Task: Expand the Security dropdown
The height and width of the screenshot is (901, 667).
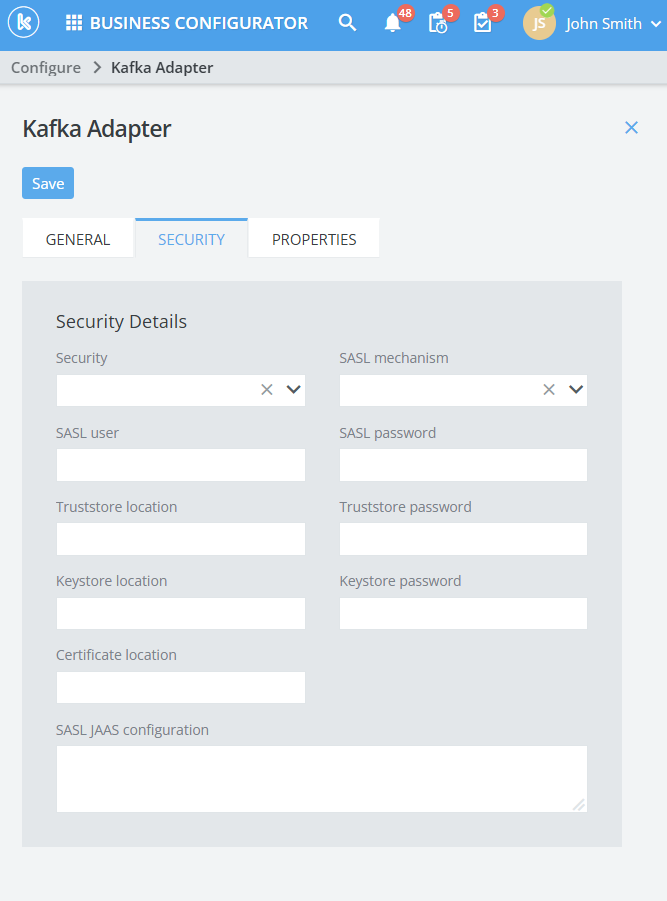Action: (x=293, y=390)
